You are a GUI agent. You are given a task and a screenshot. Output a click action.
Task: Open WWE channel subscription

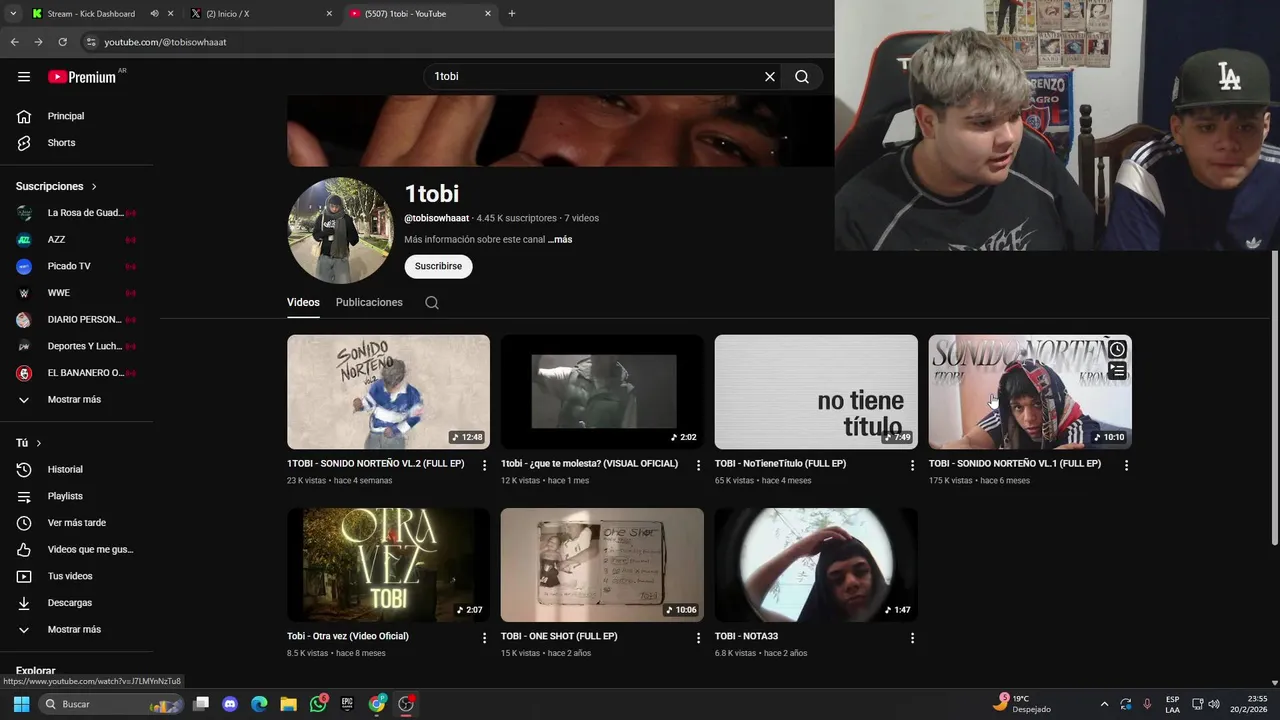click(x=78, y=293)
